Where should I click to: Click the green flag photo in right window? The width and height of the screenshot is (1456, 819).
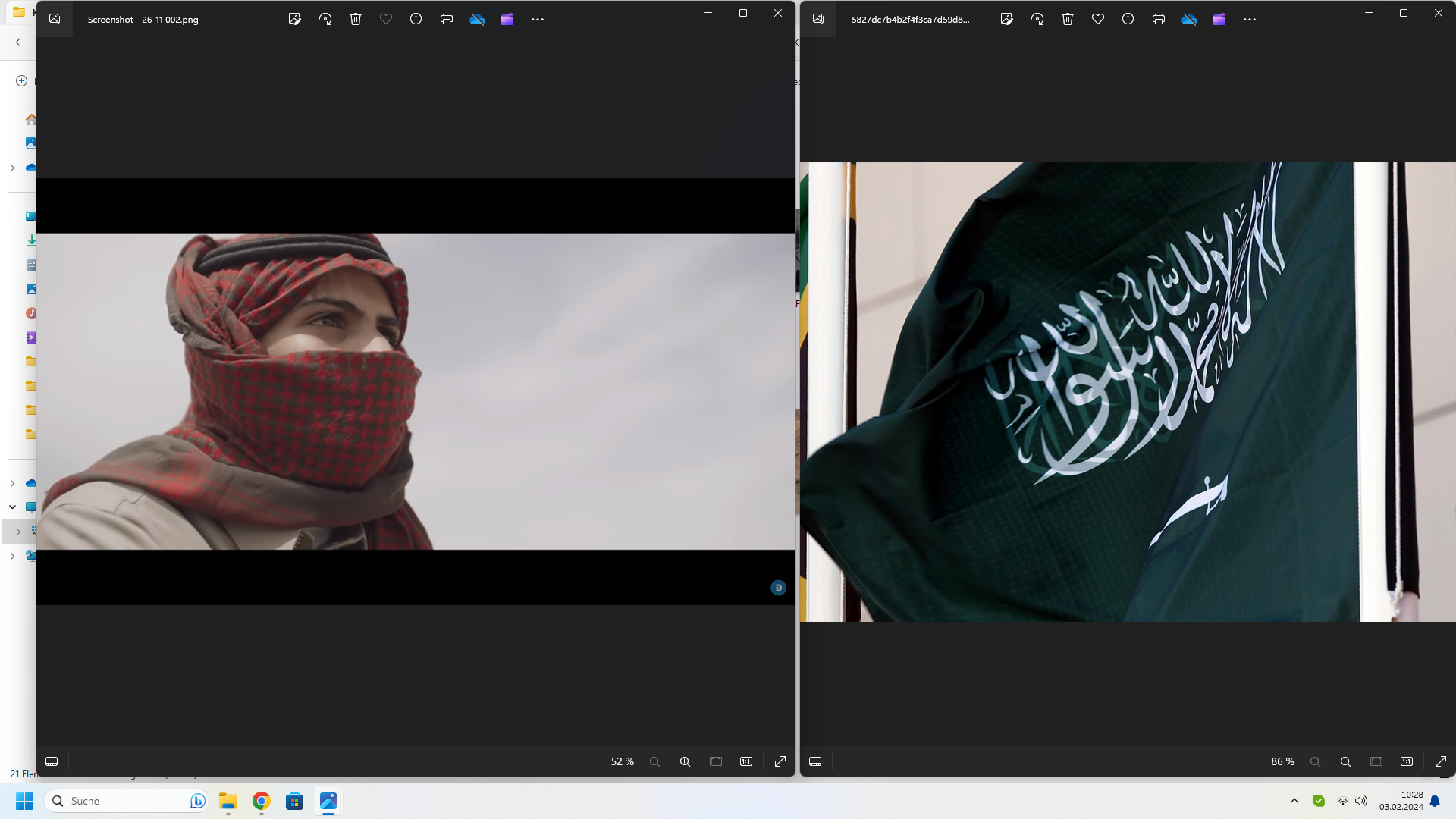[1128, 392]
